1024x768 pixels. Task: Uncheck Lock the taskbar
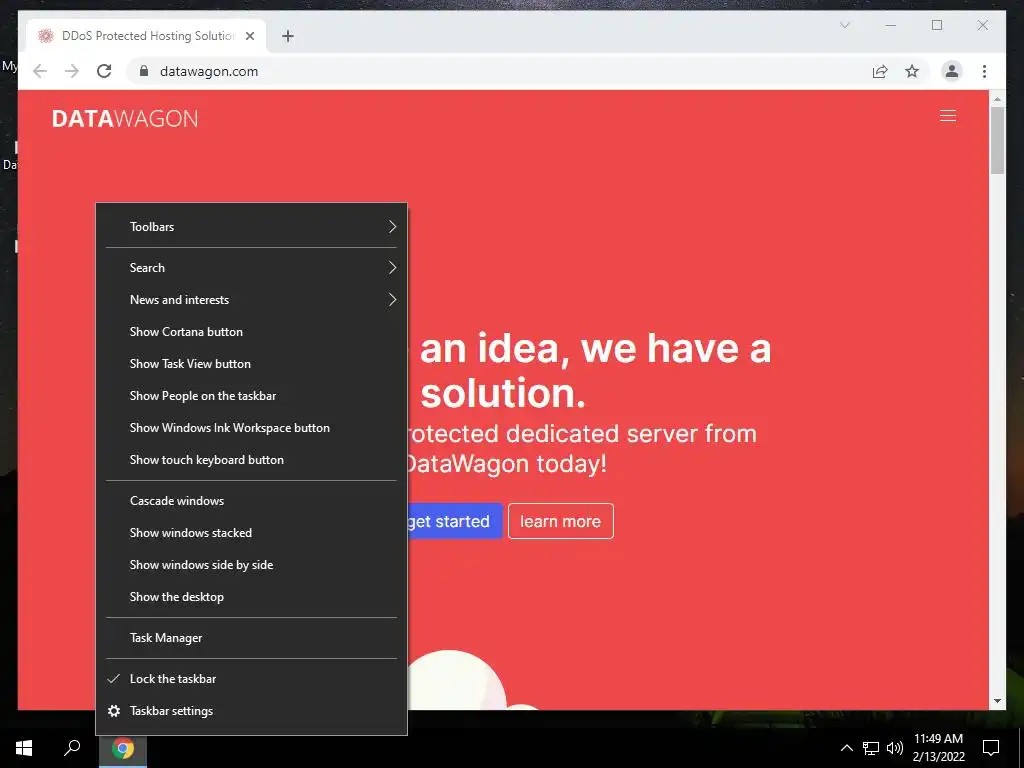pos(251,679)
